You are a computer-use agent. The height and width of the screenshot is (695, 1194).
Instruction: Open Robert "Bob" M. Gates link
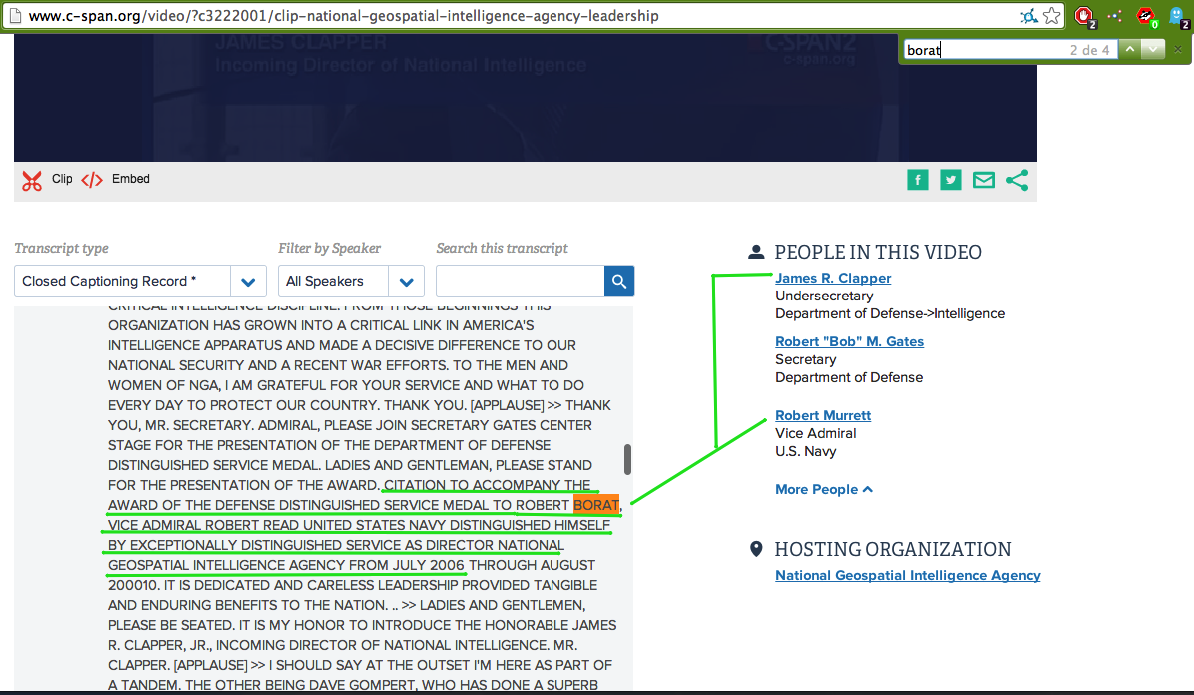[x=850, y=342]
